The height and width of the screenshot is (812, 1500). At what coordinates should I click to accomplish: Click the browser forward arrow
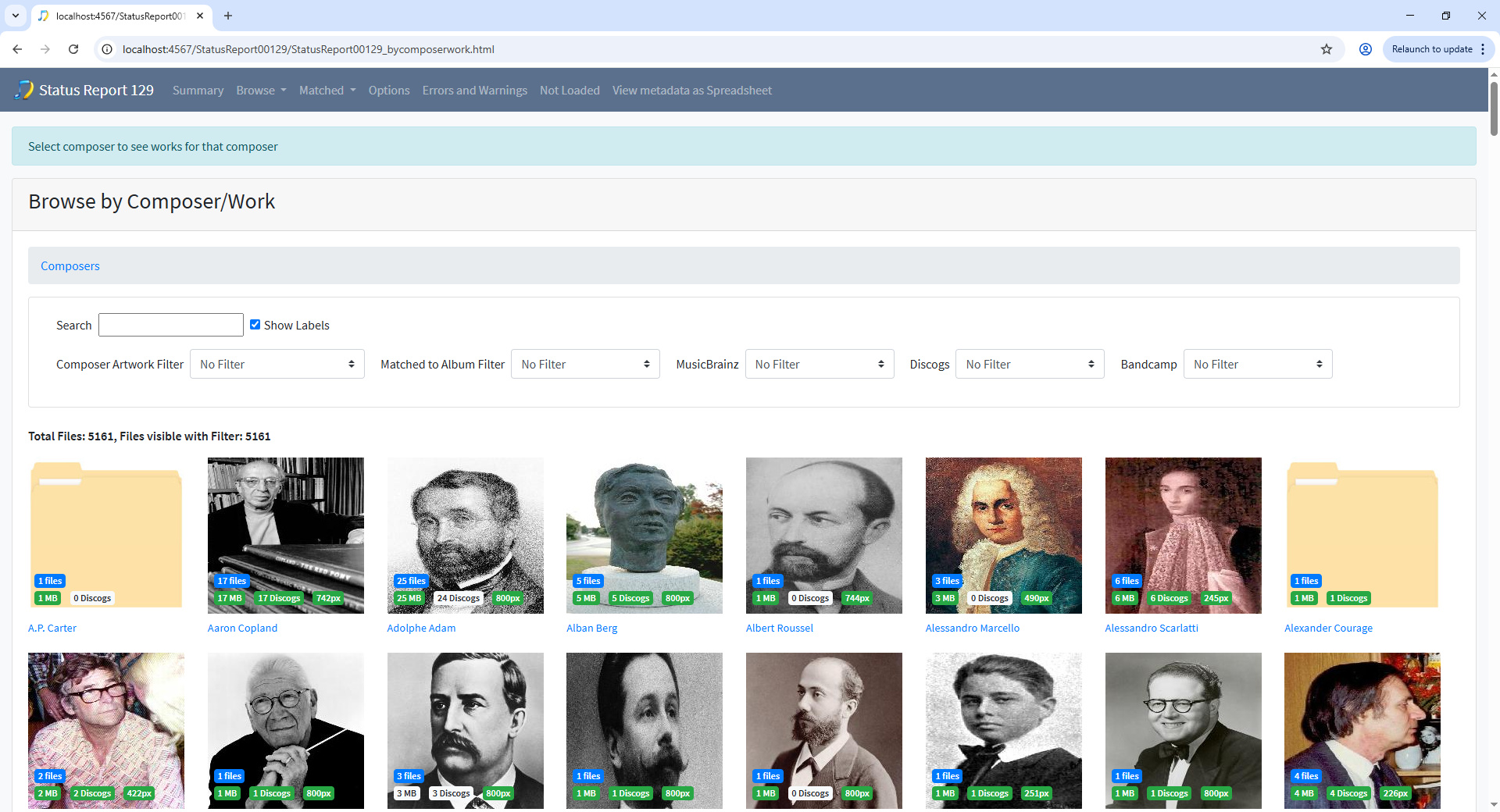45,49
